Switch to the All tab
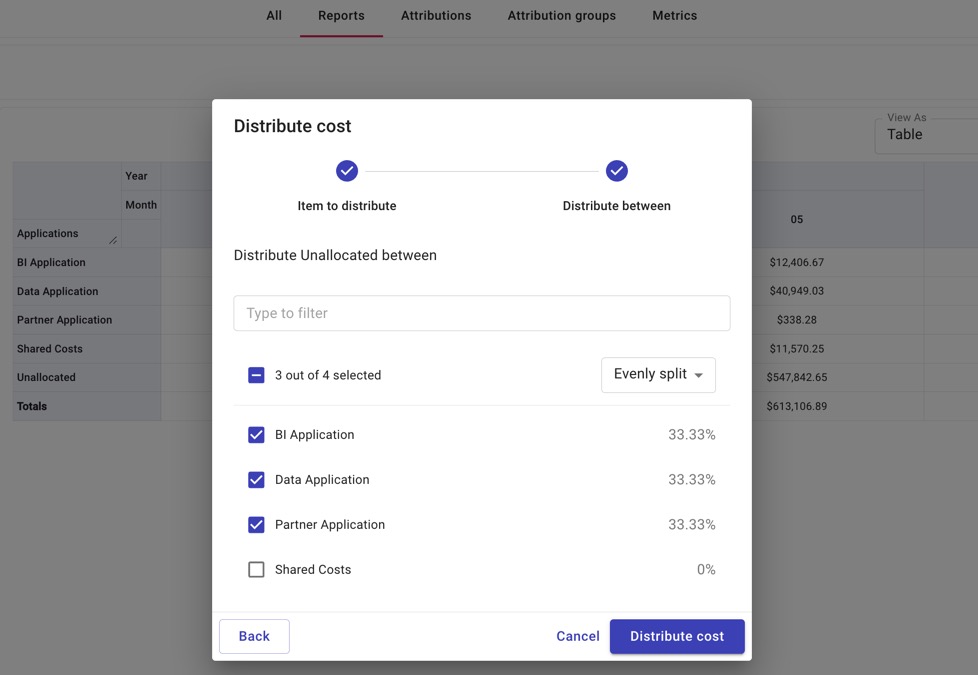Viewport: 978px width, 675px height. pyautogui.click(x=274, y=16)
